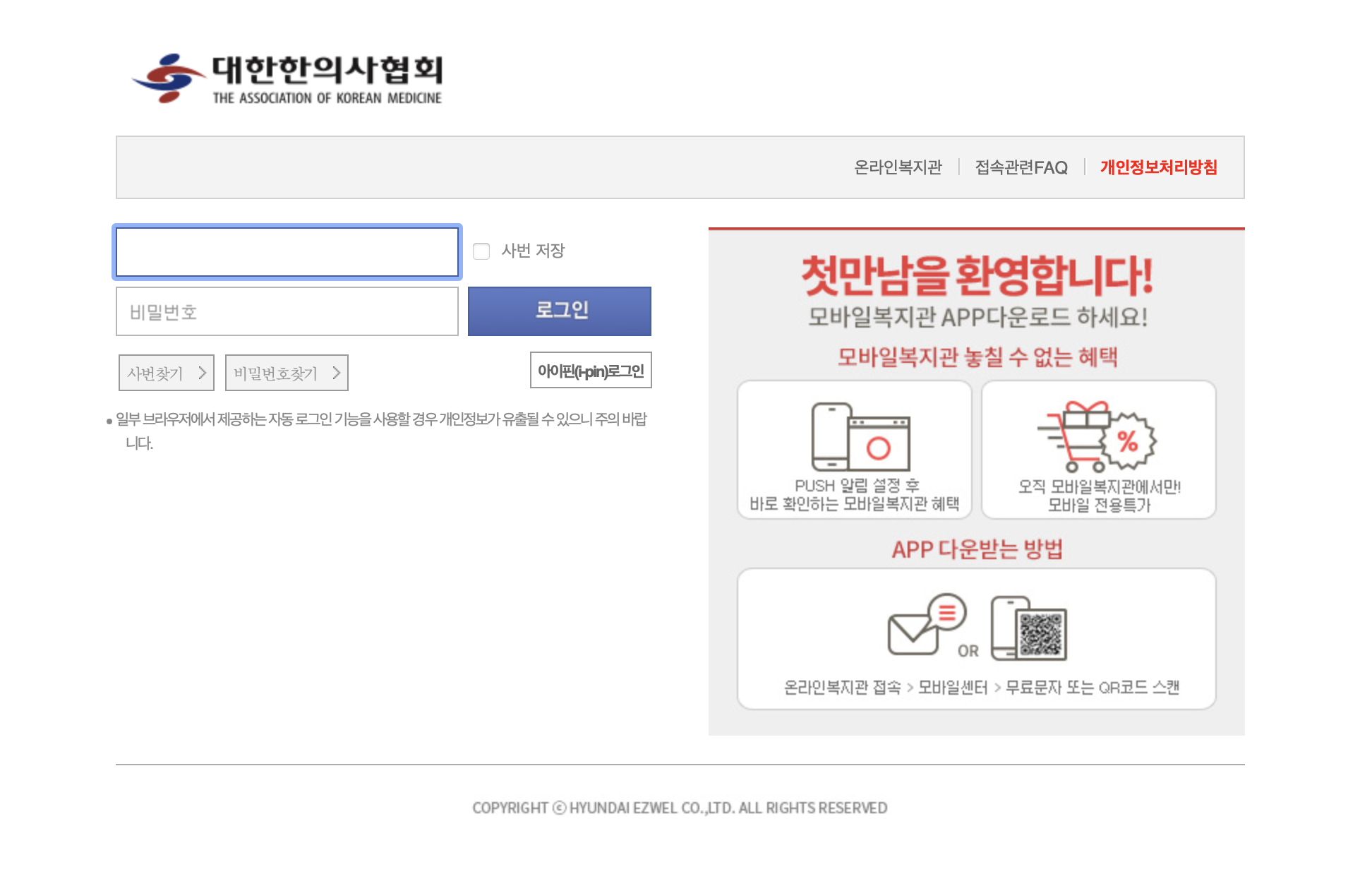Click the shopping cart discount icon
Image resolution: width=1372 pixels, height=874 pixels.
pyautogui.click(x=1096, y=437)
